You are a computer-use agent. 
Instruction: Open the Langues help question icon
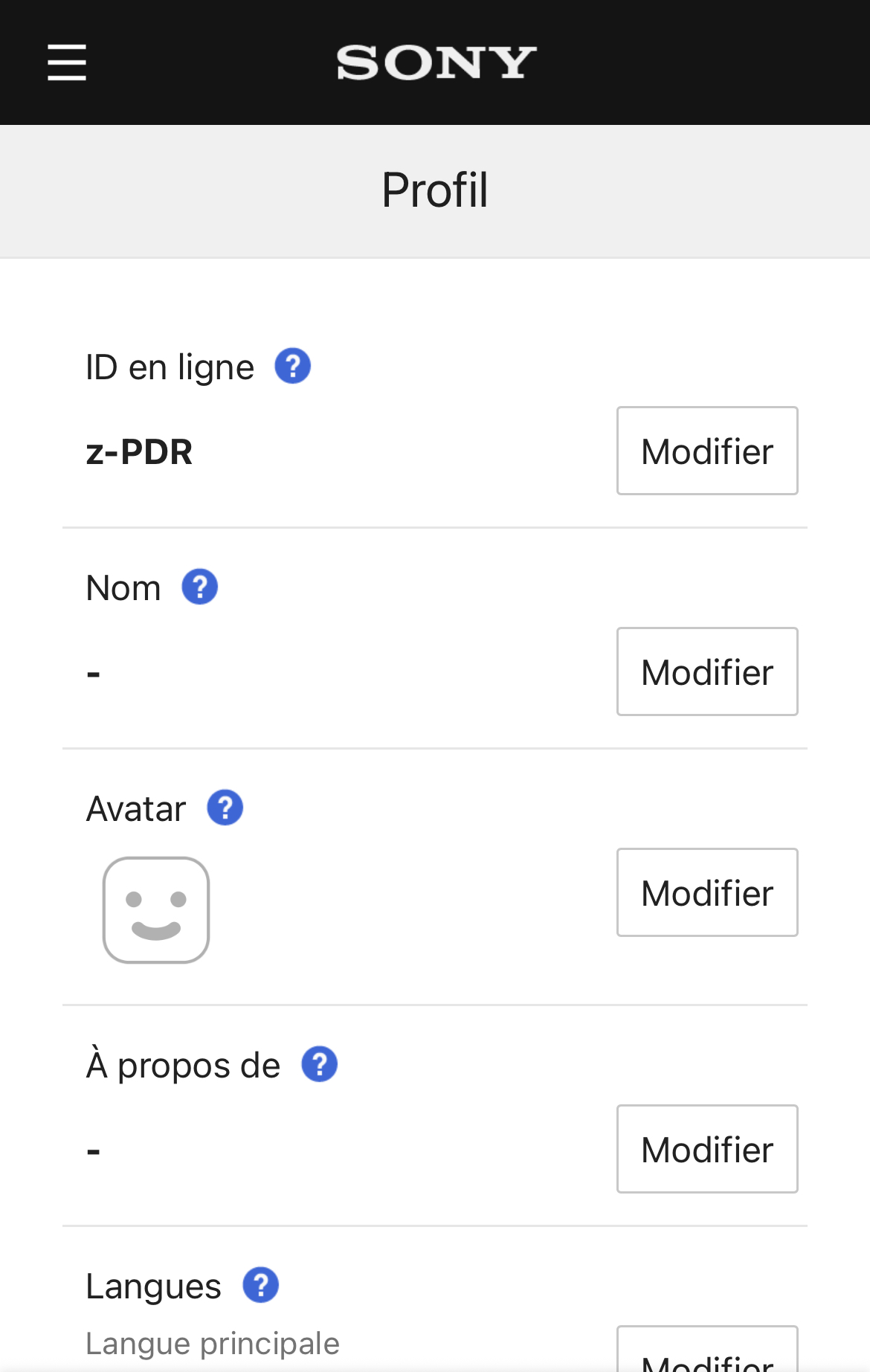261,1285
